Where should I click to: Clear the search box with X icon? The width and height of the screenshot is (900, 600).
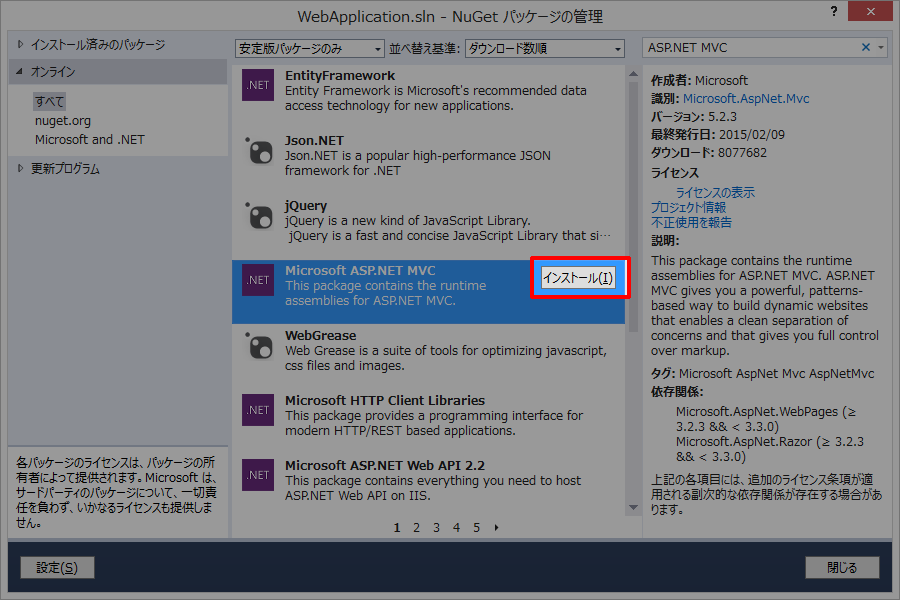(x=866, y=48)
